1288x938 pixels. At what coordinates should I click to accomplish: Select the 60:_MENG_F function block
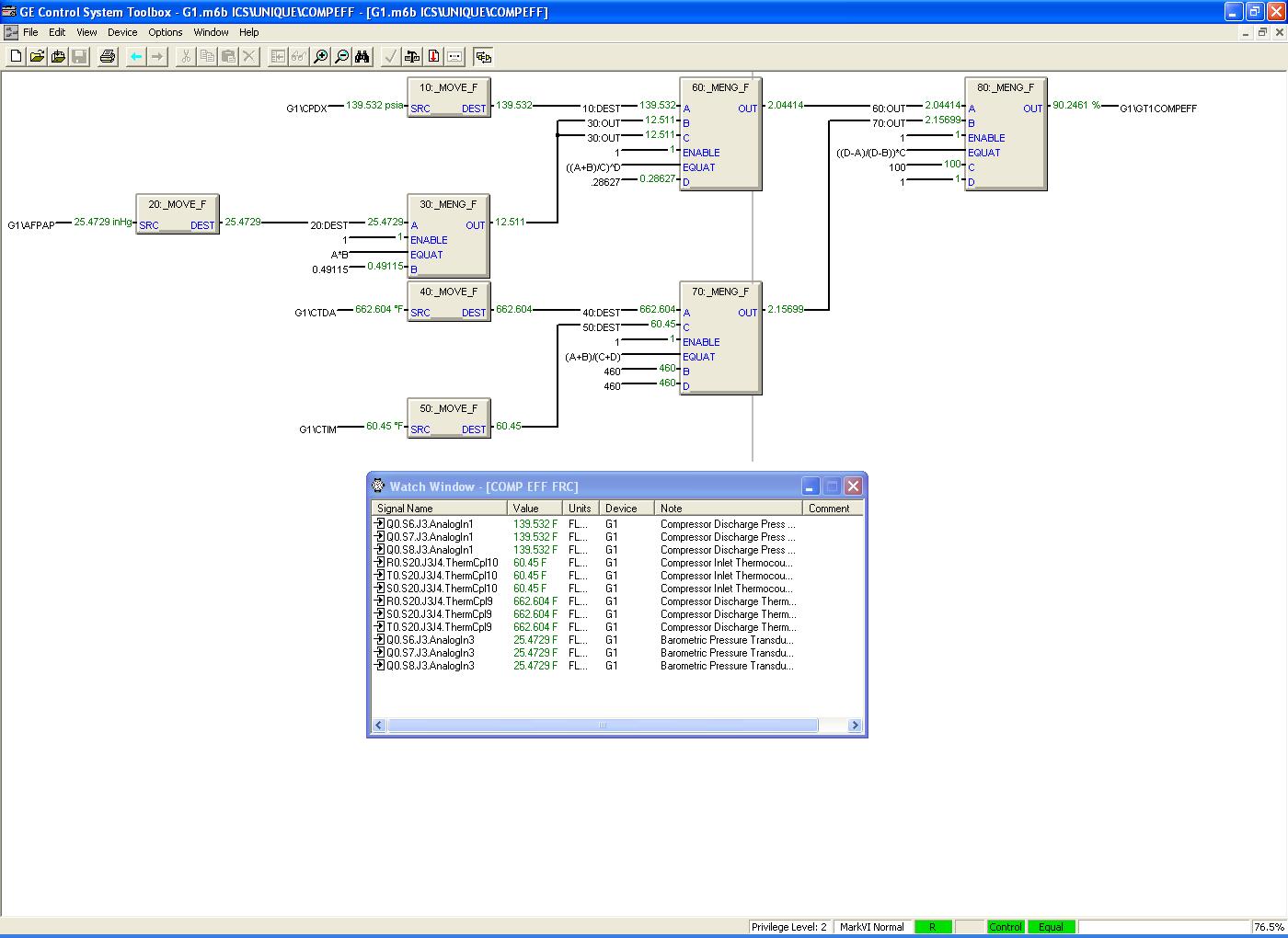(720, 133)
